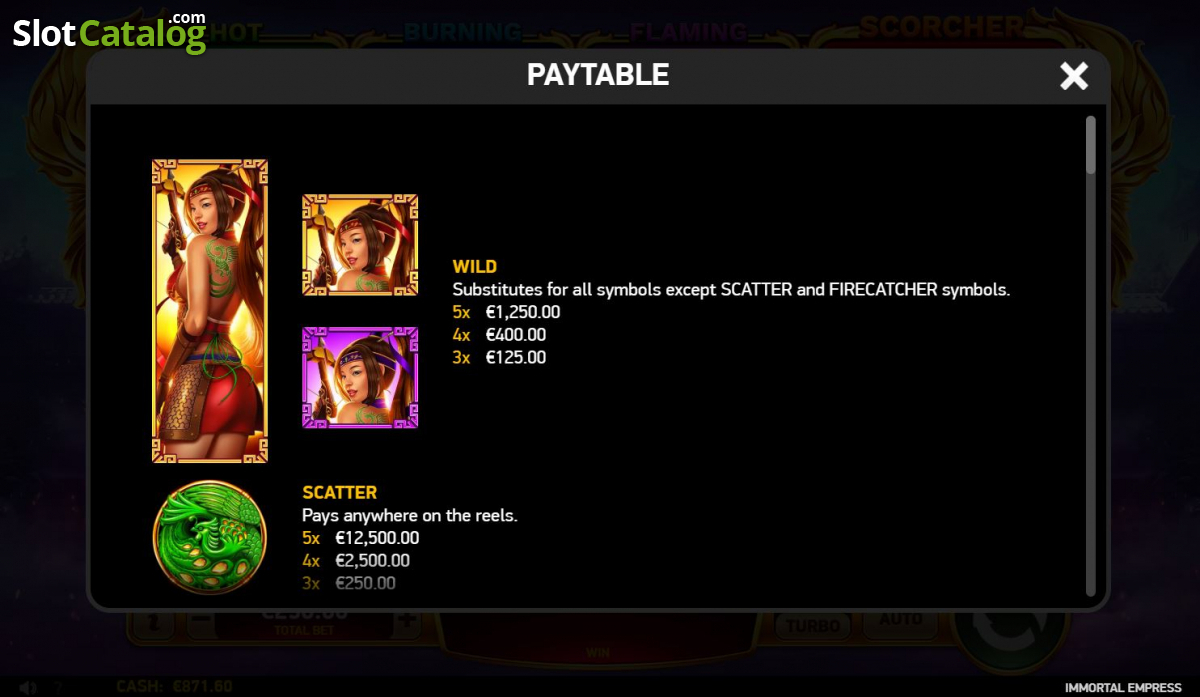Image resolution: width=1200 pixels, height=697 pixels.
Task: Select the purple-framed Wild symbol icon
Action: click(x=360, y=377)
